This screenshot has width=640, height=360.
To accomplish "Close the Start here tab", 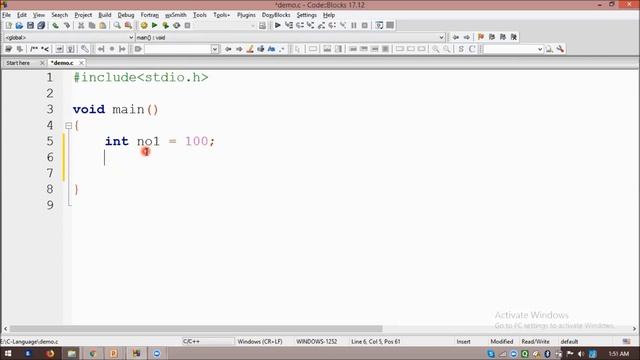I will (42, 63).
